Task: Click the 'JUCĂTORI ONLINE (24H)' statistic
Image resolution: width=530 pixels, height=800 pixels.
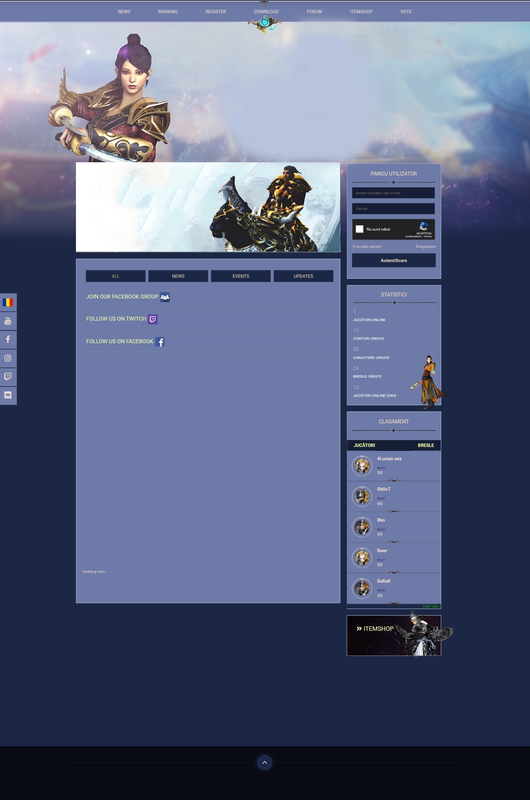Action: click(374, 395)
